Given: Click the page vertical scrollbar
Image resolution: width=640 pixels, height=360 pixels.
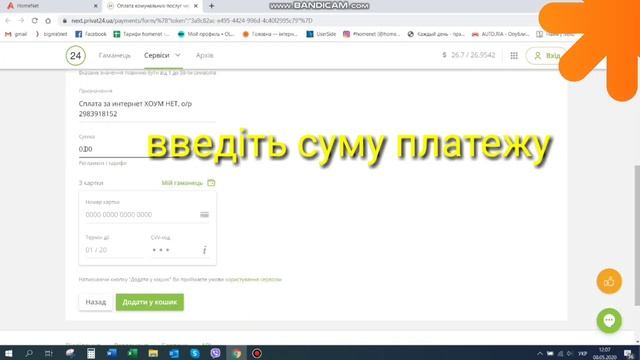Looking at the screenshot, I should click(x=637, y=235).
